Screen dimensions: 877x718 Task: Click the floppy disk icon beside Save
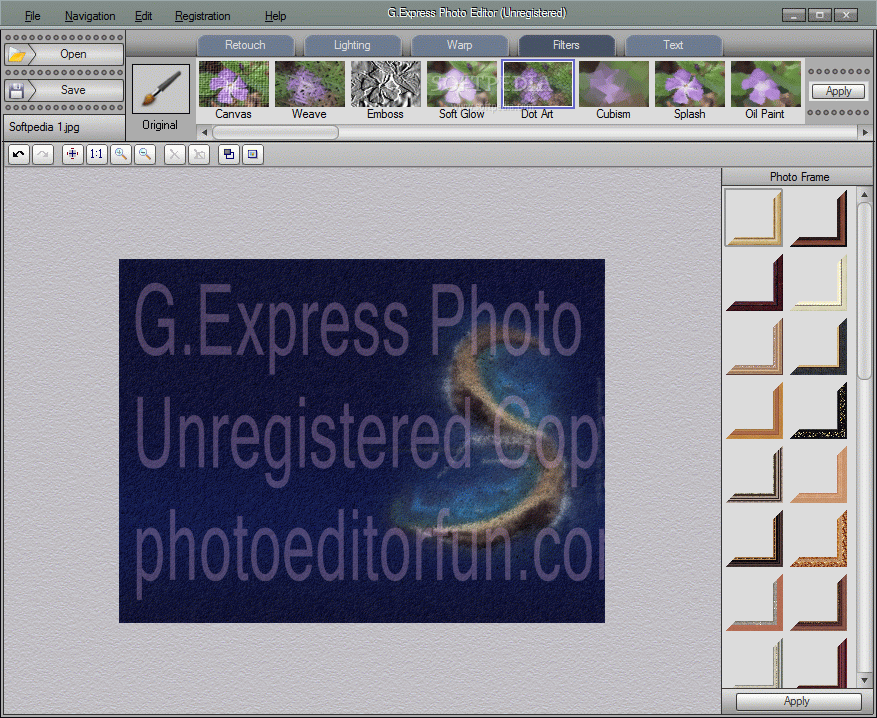17,90
